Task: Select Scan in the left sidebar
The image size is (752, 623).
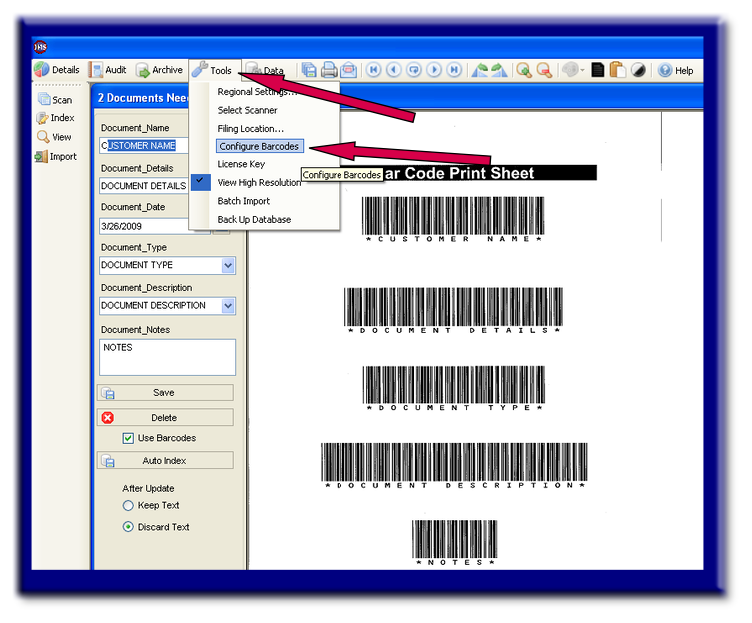Action: [55, 99]
